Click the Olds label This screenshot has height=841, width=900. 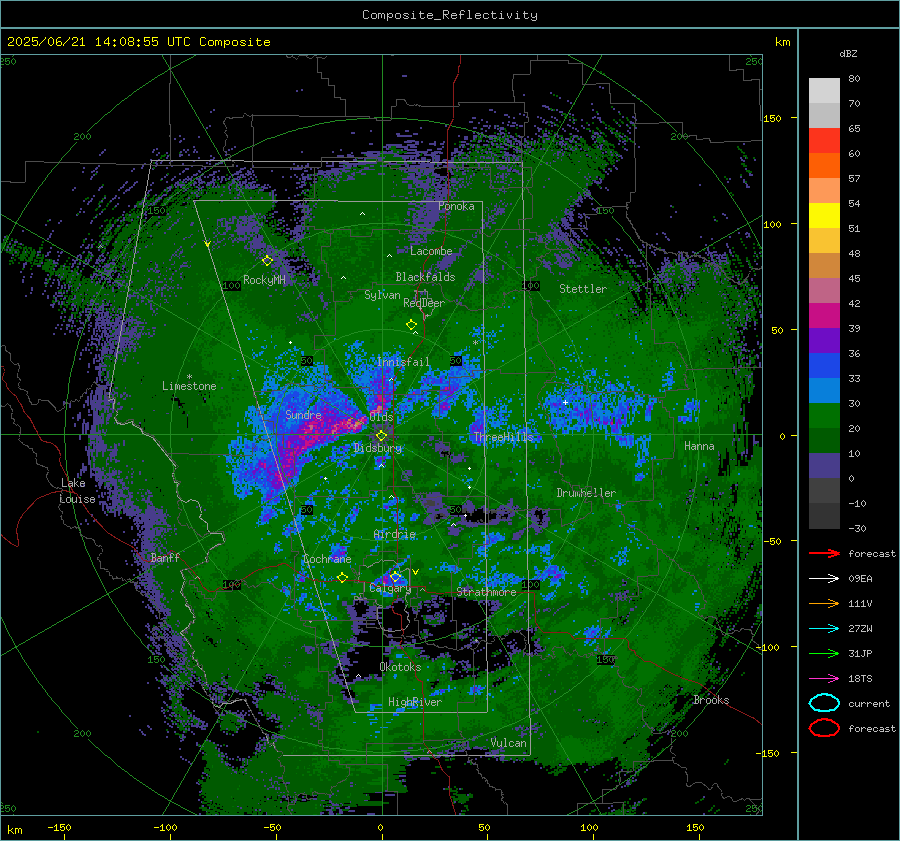point(381,417)
